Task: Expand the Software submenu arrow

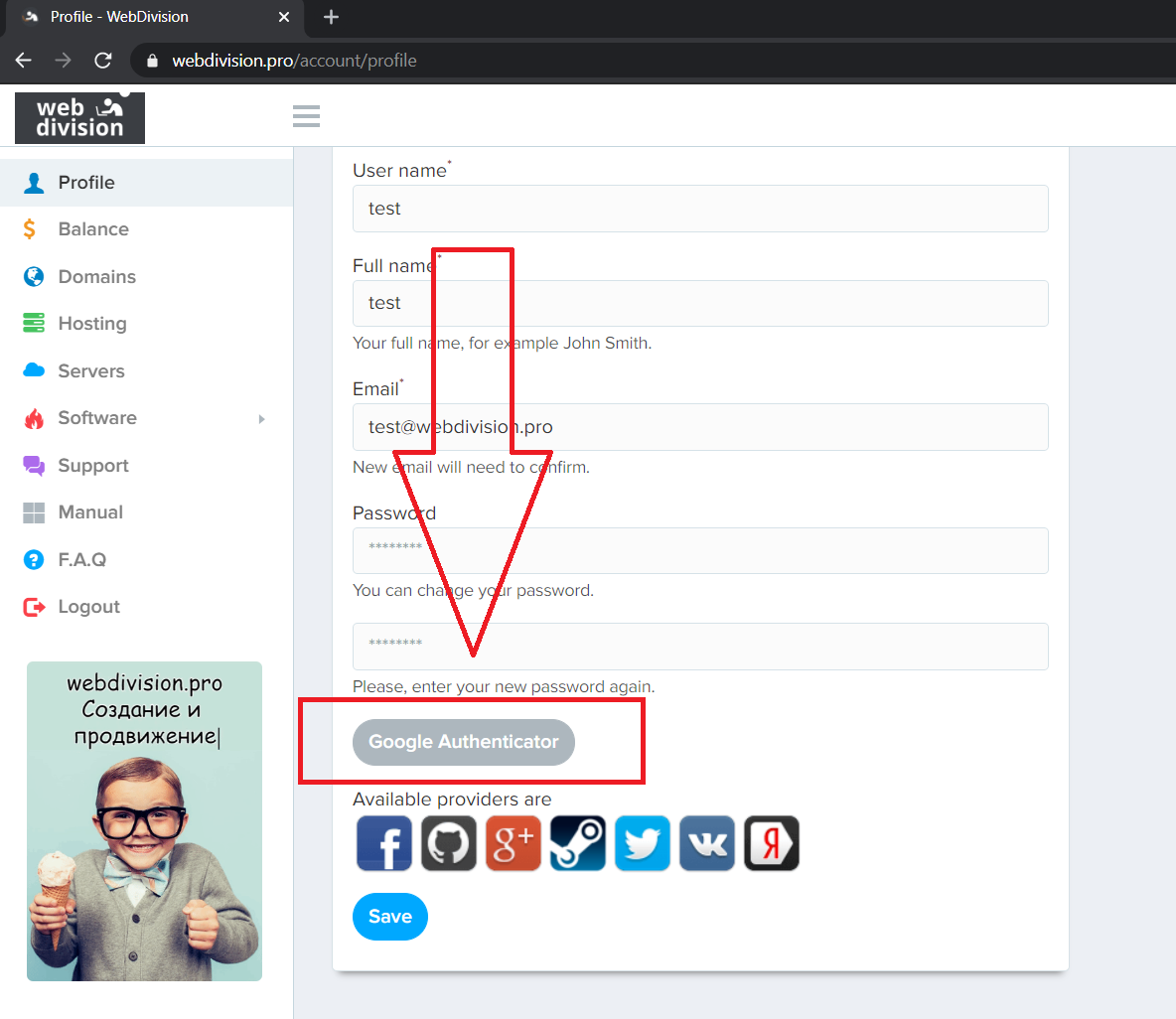Action: [261, 419]
